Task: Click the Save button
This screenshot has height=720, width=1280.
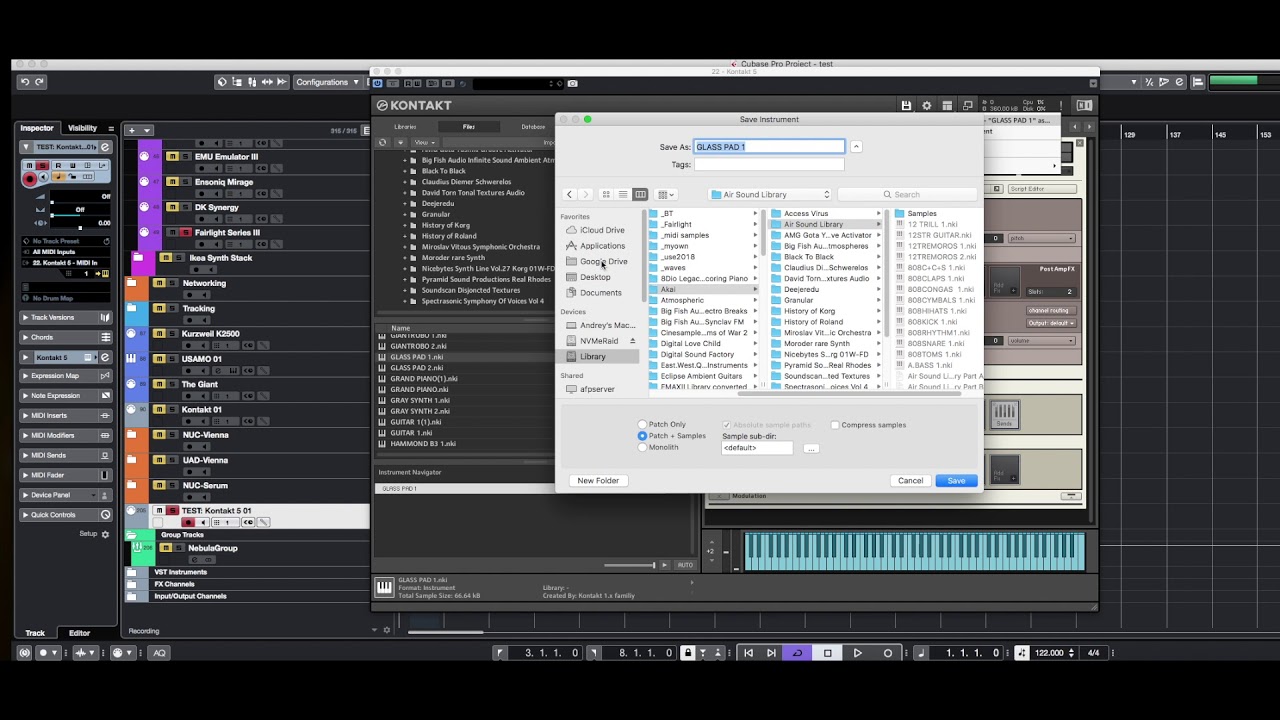Action: [x=956, y=481]
